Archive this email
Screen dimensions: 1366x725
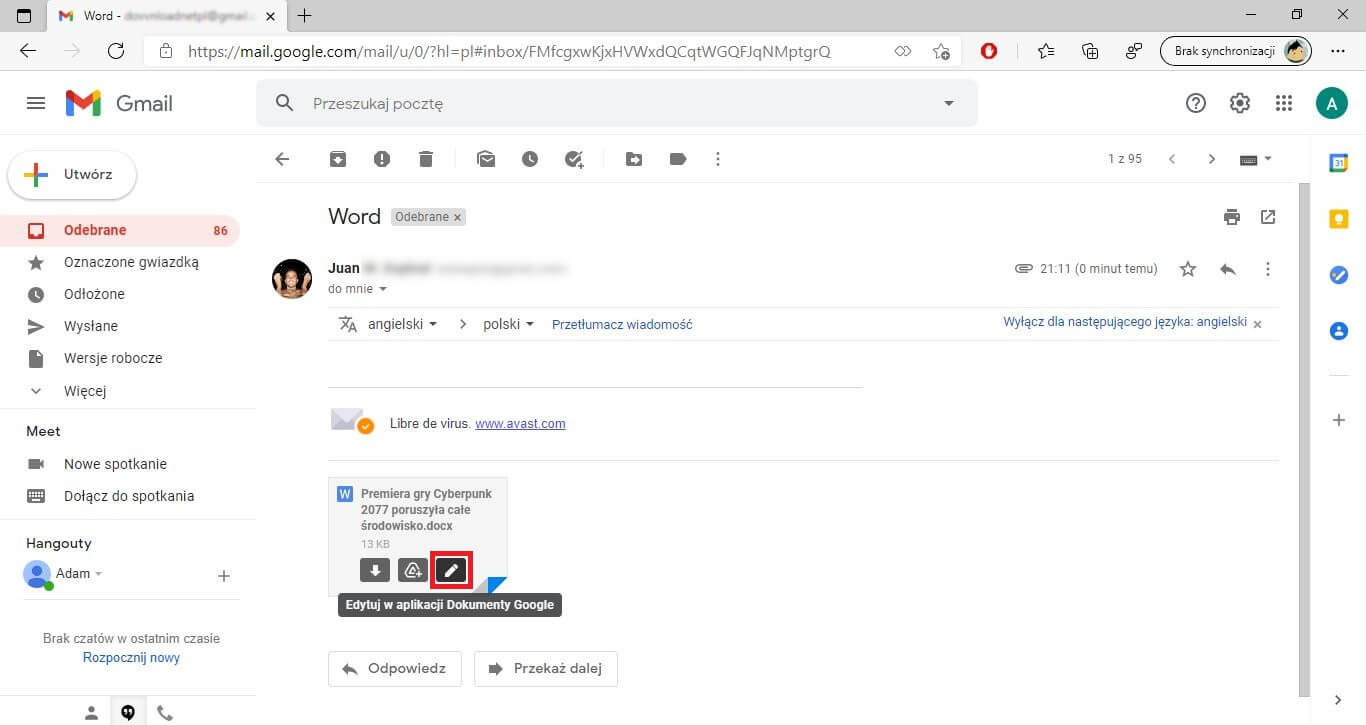(x=338, y=159)
